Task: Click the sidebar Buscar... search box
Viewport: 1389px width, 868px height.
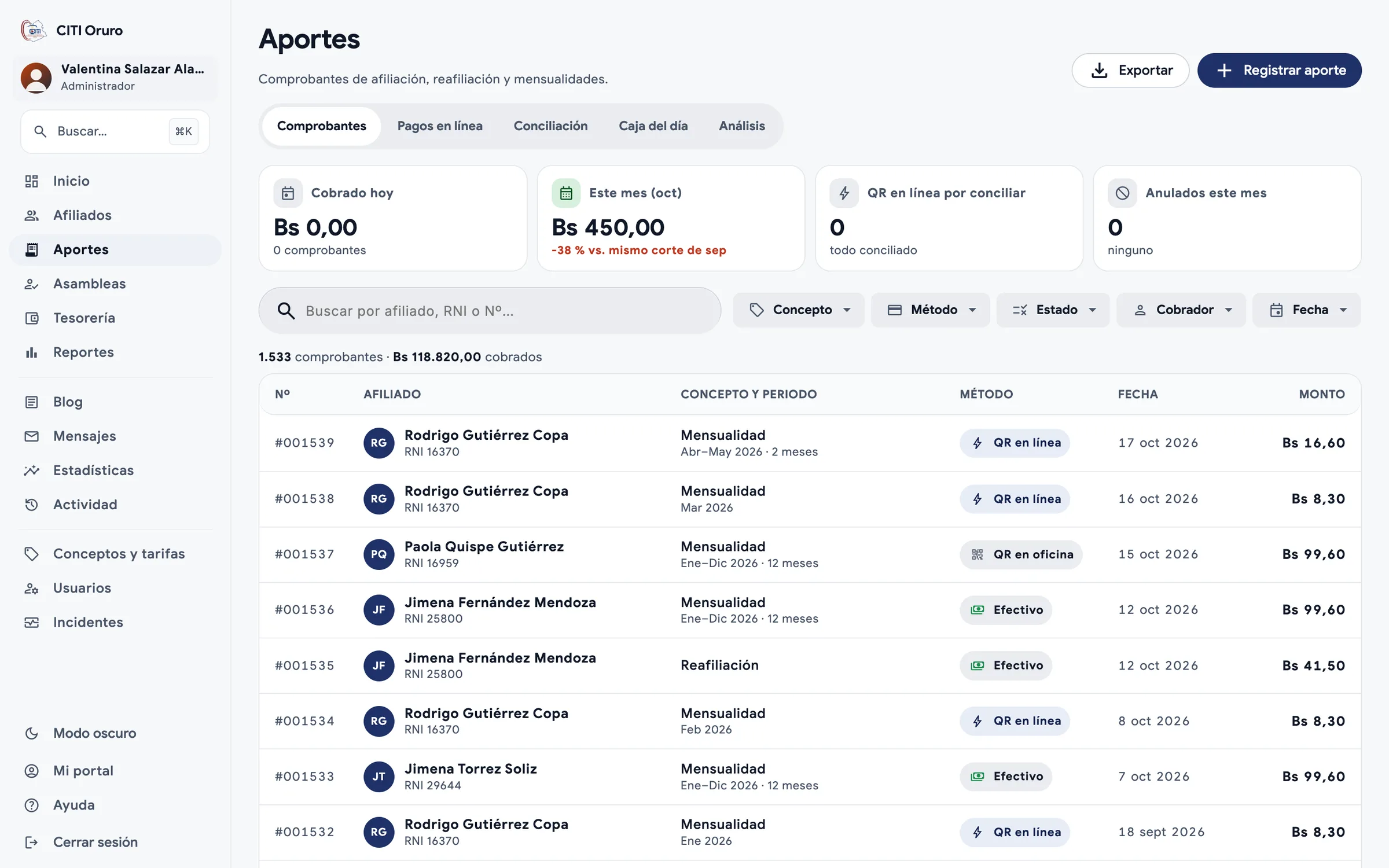Action: [x=115, y=131]
